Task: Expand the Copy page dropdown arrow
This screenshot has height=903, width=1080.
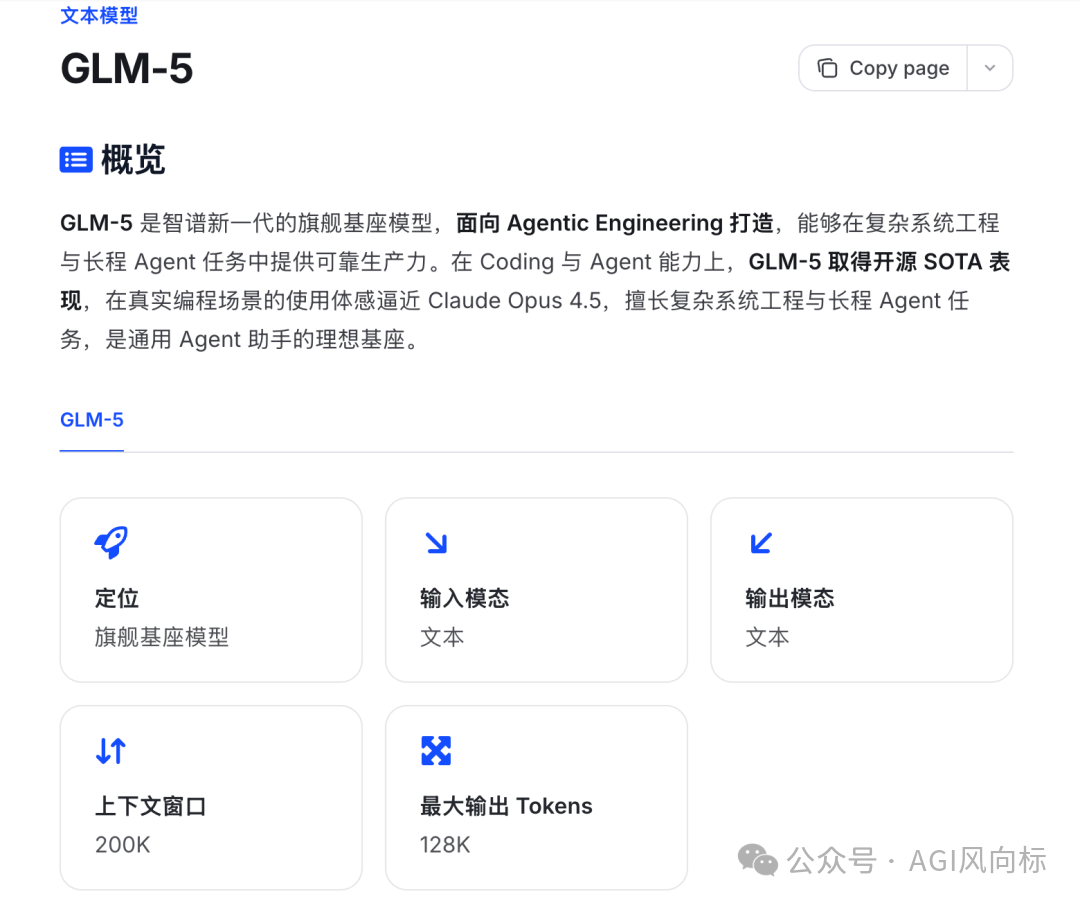Action: [x=990, y=68]
